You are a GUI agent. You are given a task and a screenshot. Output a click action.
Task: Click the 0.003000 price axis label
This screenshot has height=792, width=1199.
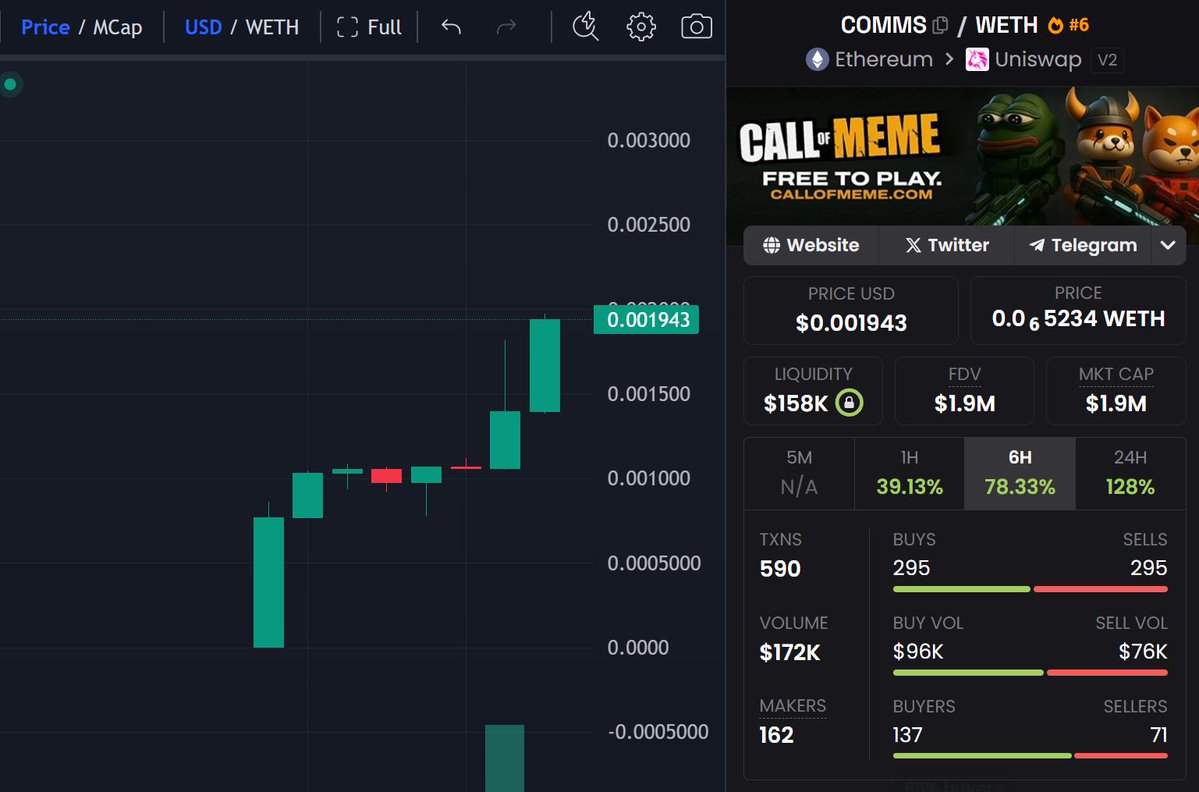pyautogui.click(x=648, y=141)
